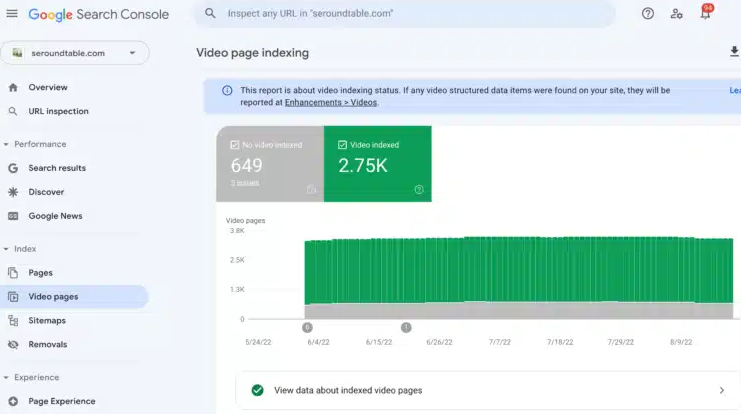Click the first annotation marker on chart timeline
Viewport: 741px width, 414px height.
point(307,327)
